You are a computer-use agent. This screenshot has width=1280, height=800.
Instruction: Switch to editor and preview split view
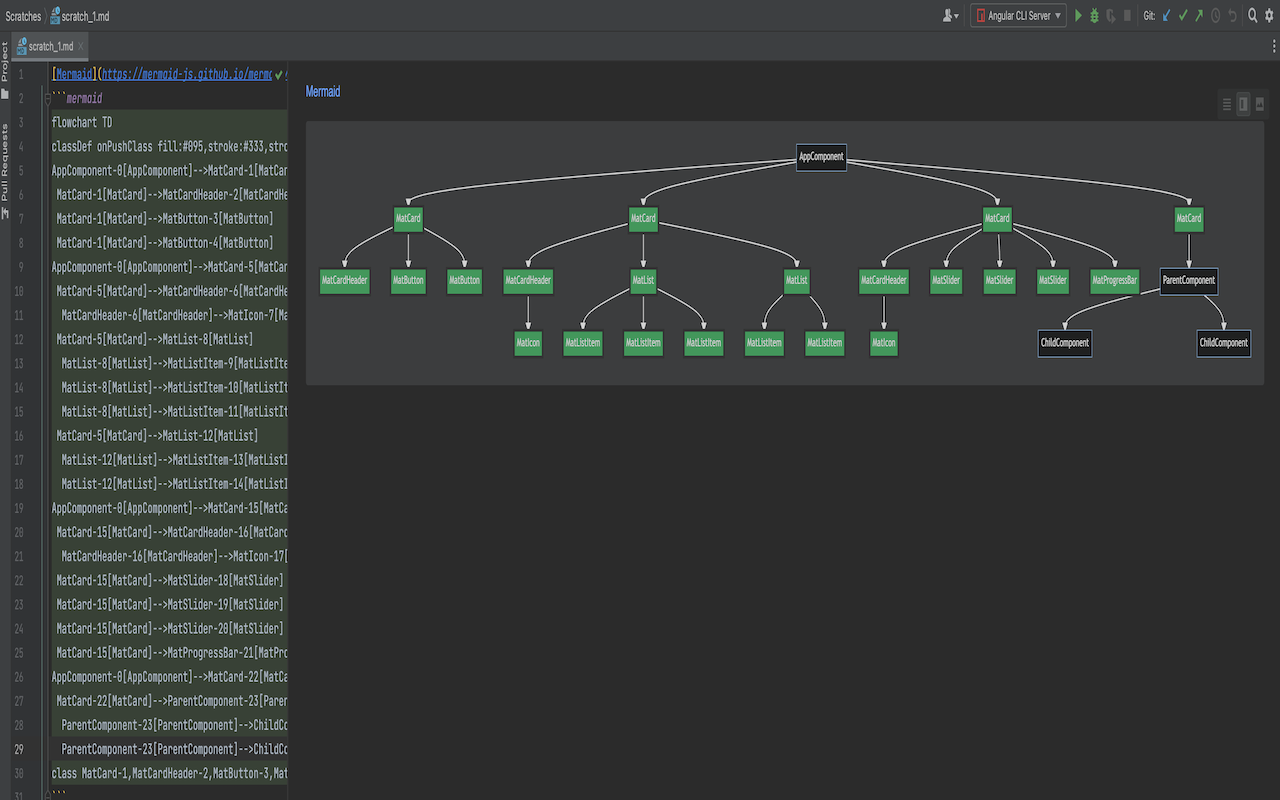point(1243,104)
